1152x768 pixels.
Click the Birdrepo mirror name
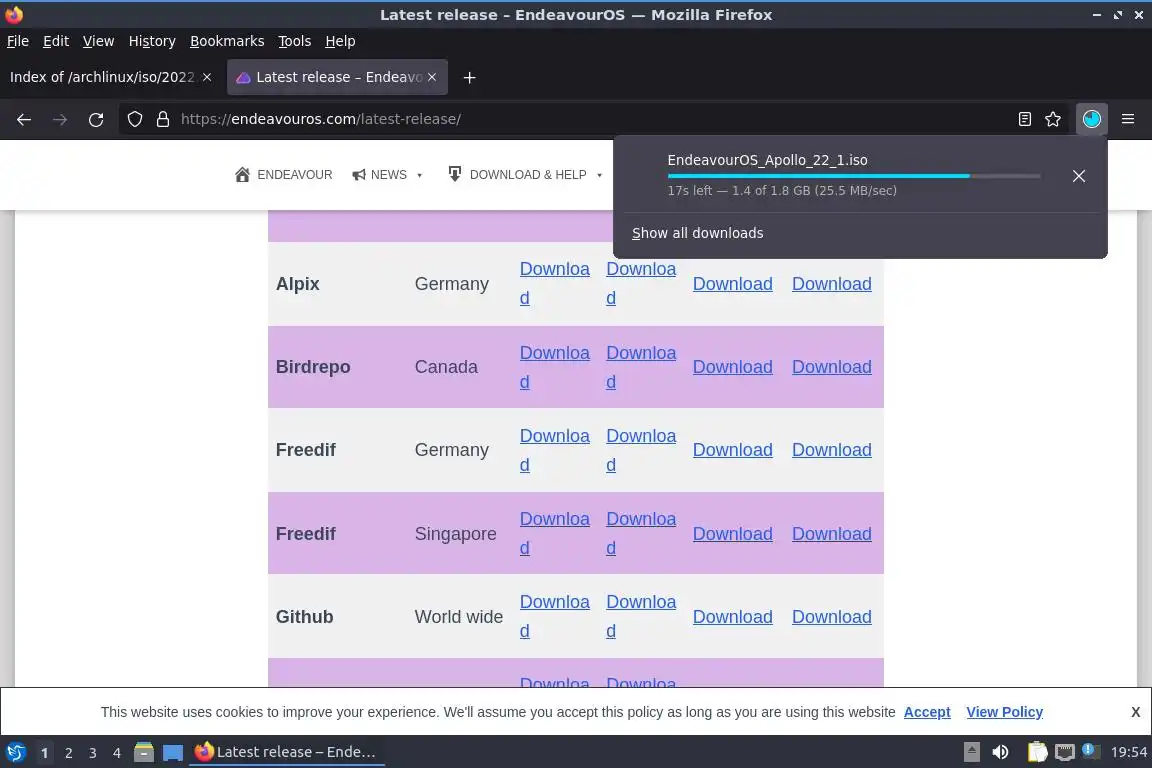pyautogui.click(x=313, y=367)
